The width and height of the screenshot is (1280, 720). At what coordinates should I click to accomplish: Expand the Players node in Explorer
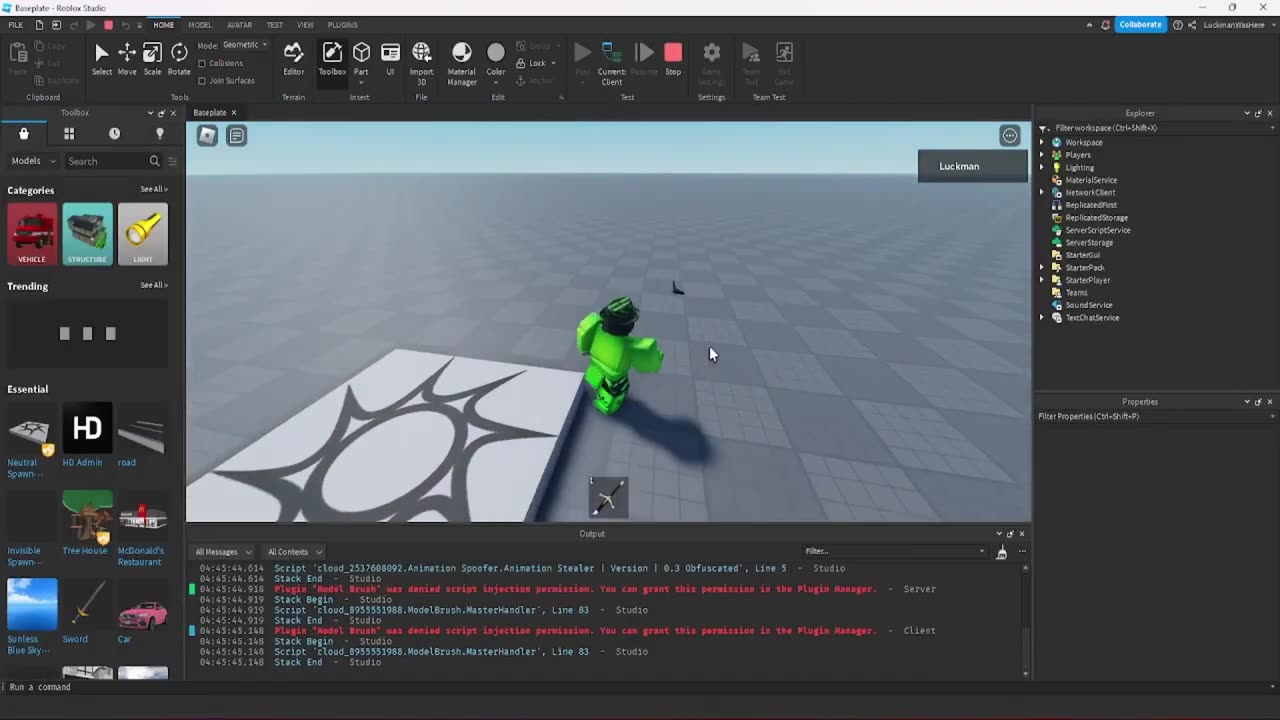click(1042, 155)
